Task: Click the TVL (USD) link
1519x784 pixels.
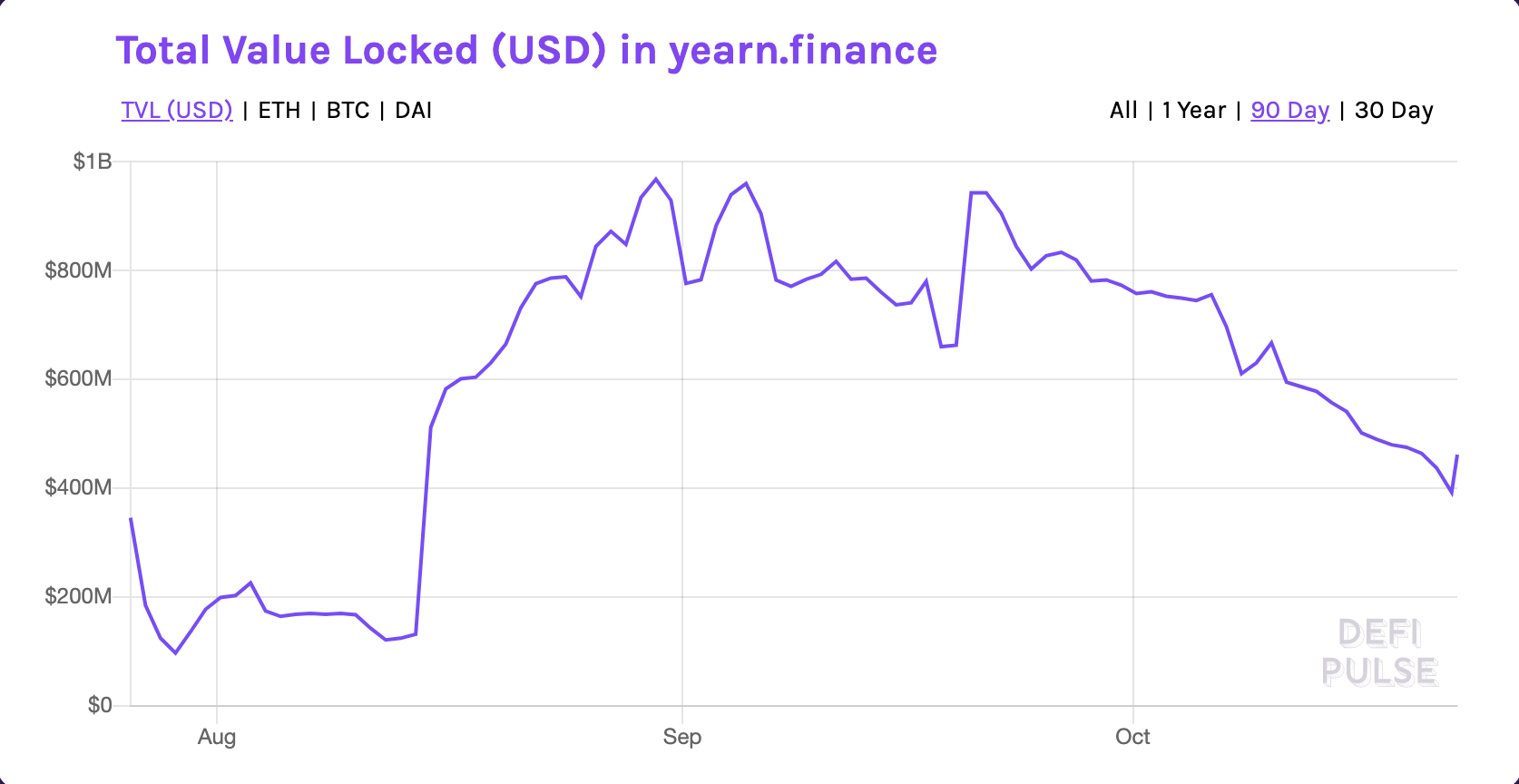Action: pos(178,110)
